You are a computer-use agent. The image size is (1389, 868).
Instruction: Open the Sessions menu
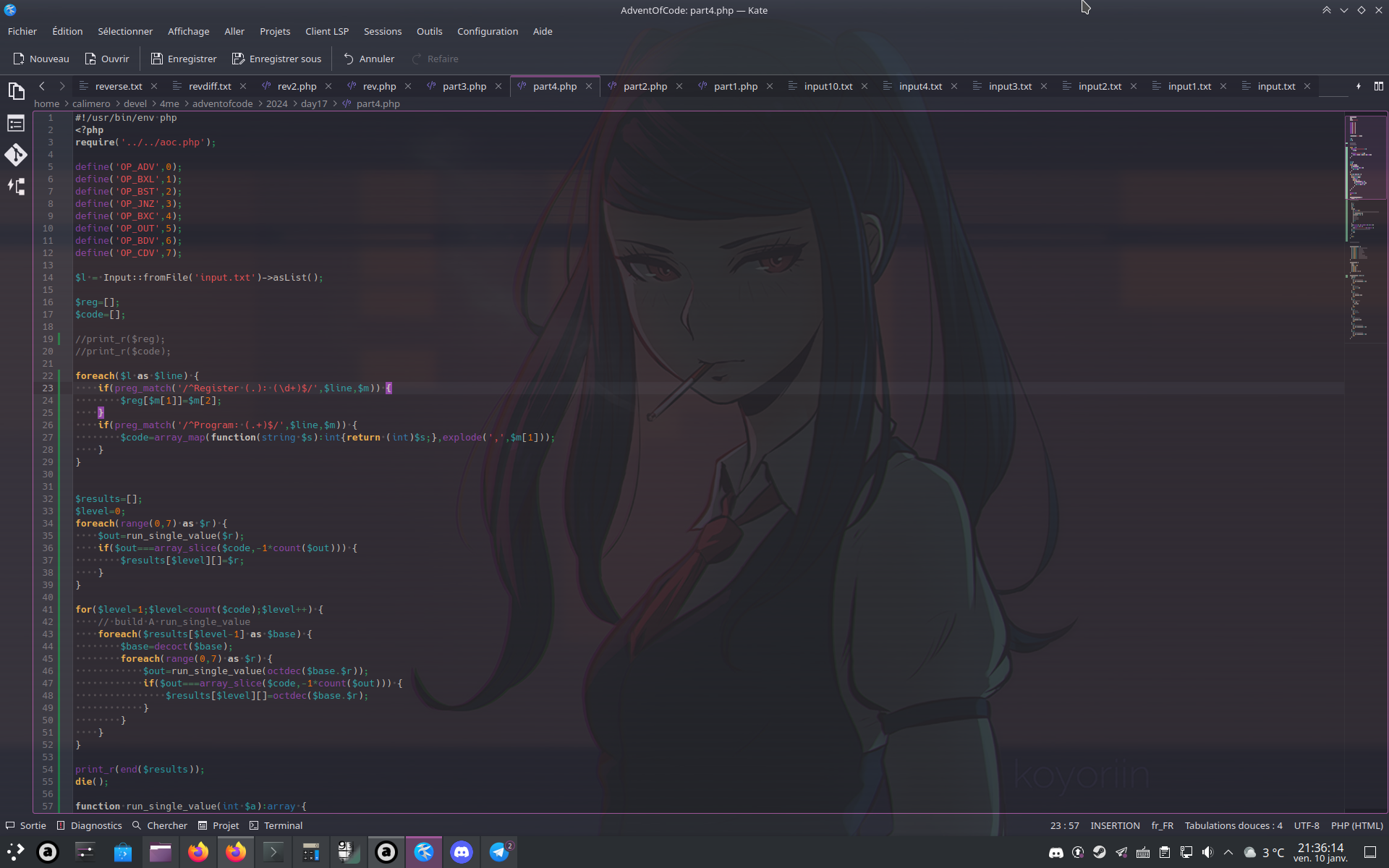pyautogui.click(x=383, y=31)
